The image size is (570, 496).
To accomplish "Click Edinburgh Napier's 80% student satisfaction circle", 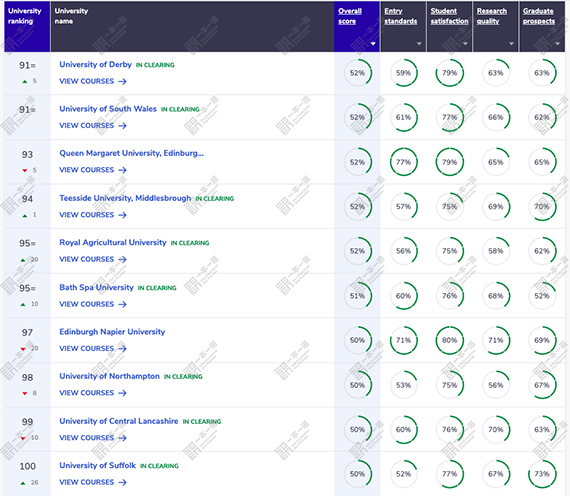I will point(450,340).
